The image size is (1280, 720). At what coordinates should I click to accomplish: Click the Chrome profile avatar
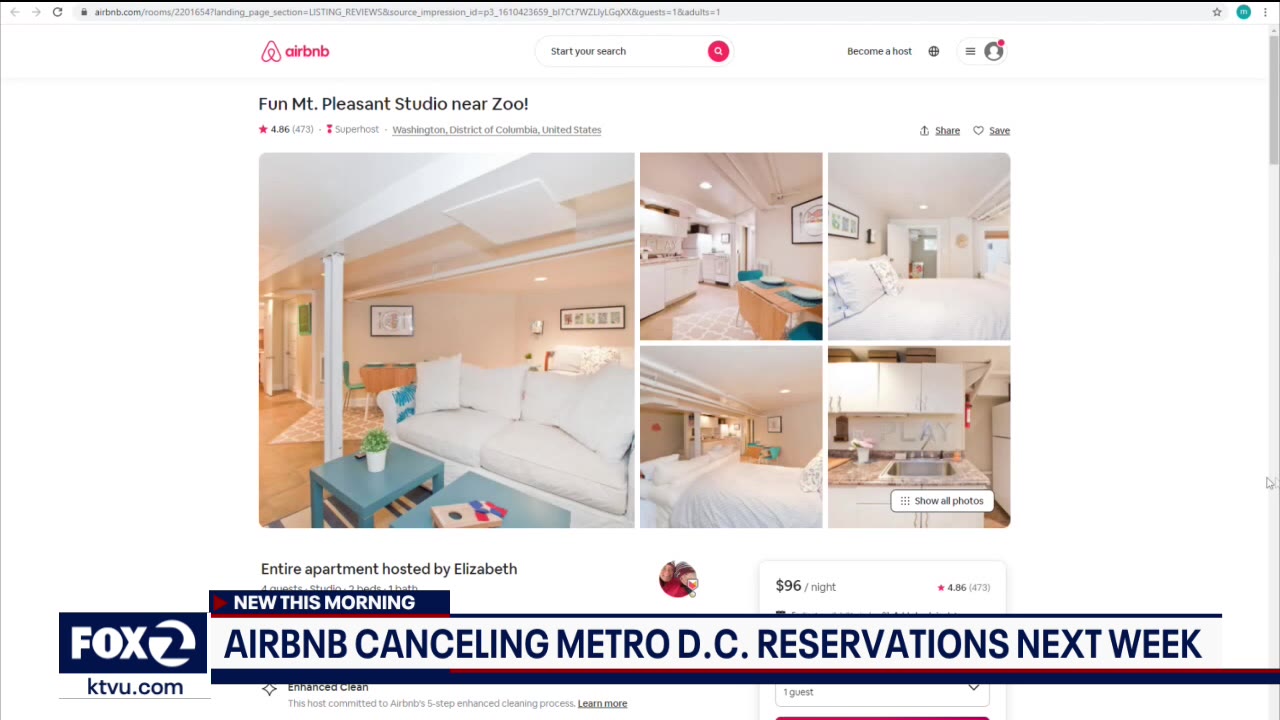click(x=1244, y=12)
